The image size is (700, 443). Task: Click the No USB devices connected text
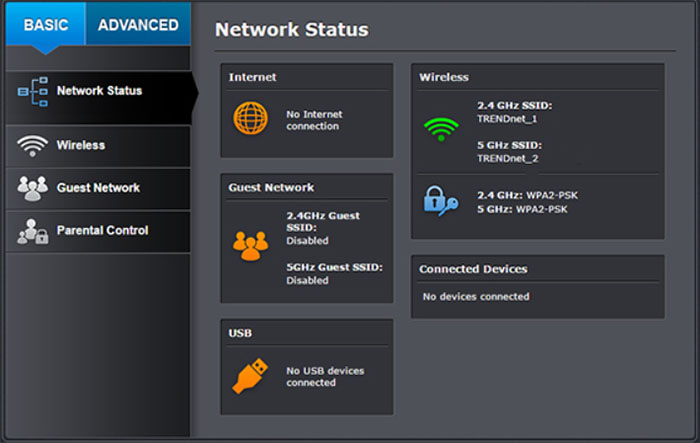[325, 376]
